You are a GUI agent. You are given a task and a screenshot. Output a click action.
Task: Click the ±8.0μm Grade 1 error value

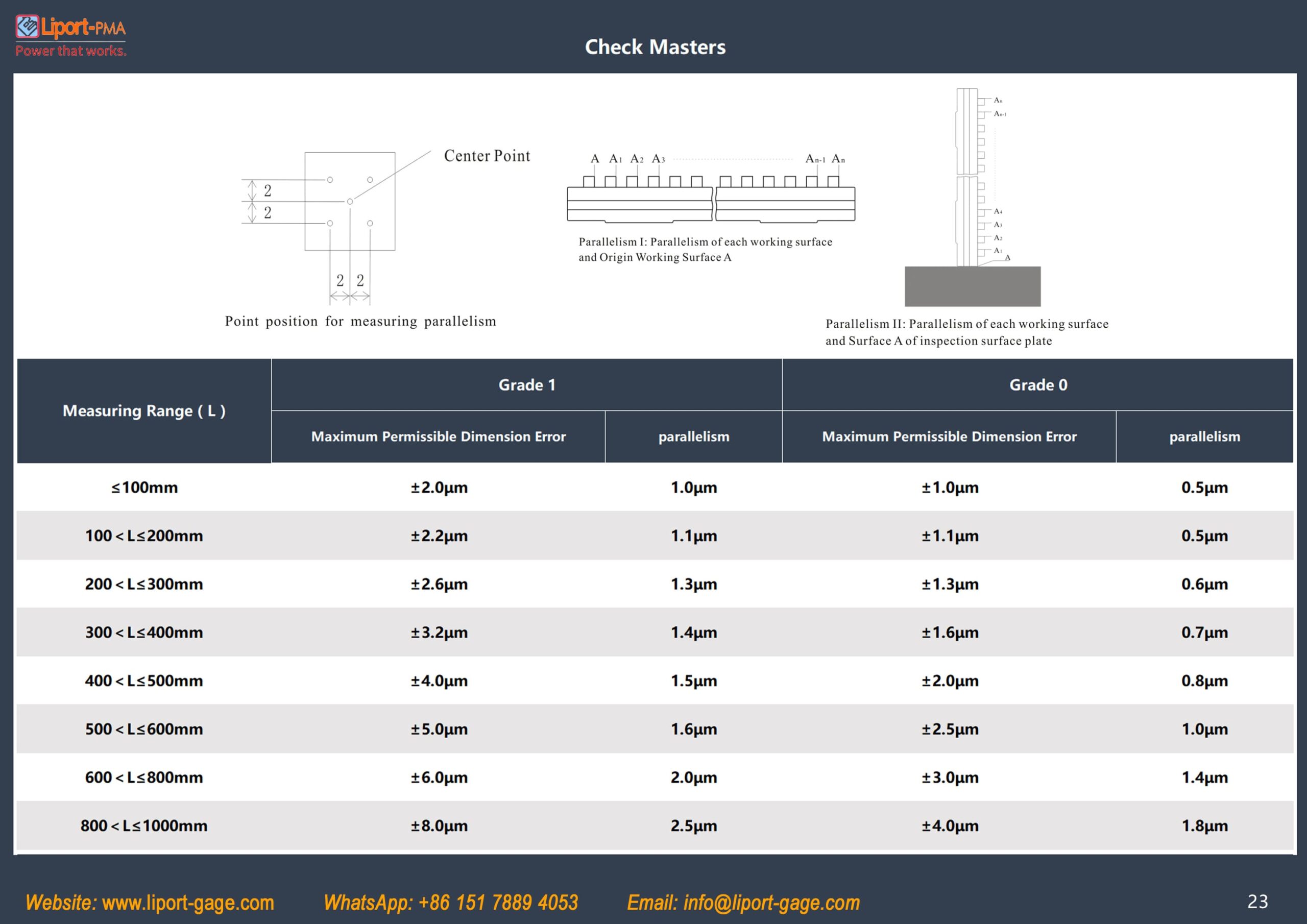point(439,825)
